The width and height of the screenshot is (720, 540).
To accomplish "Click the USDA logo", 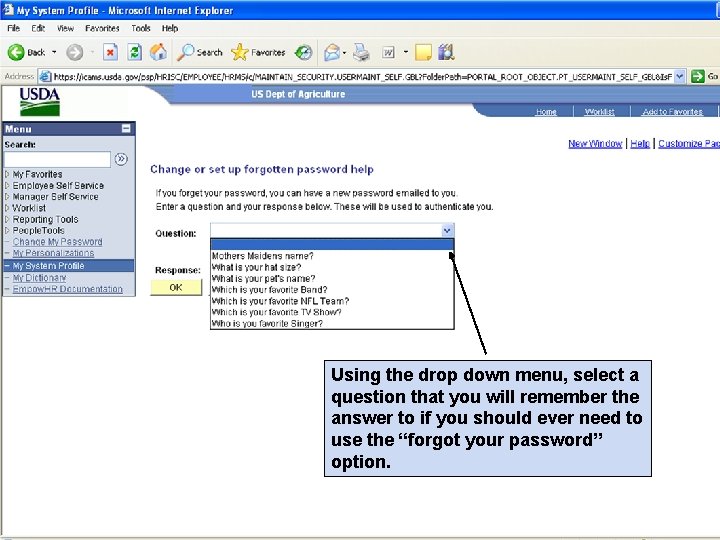I will pos(39,101).
